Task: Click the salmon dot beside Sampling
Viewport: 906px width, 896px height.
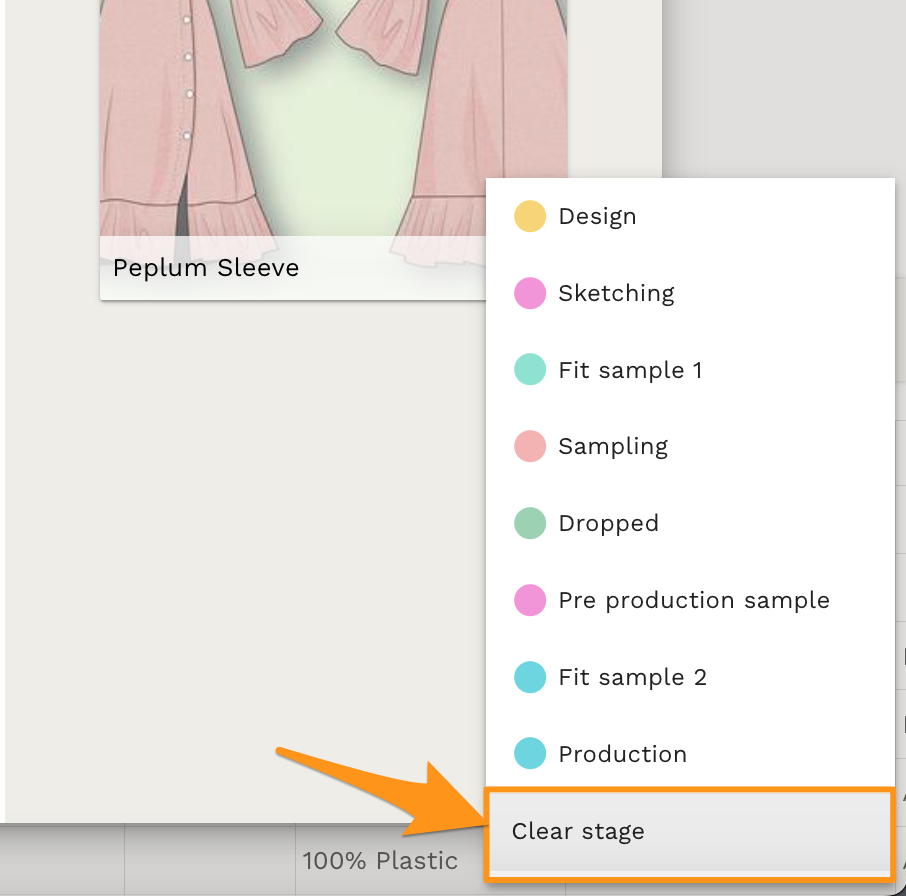Action: pyautogui.click(x=530, y=447)
